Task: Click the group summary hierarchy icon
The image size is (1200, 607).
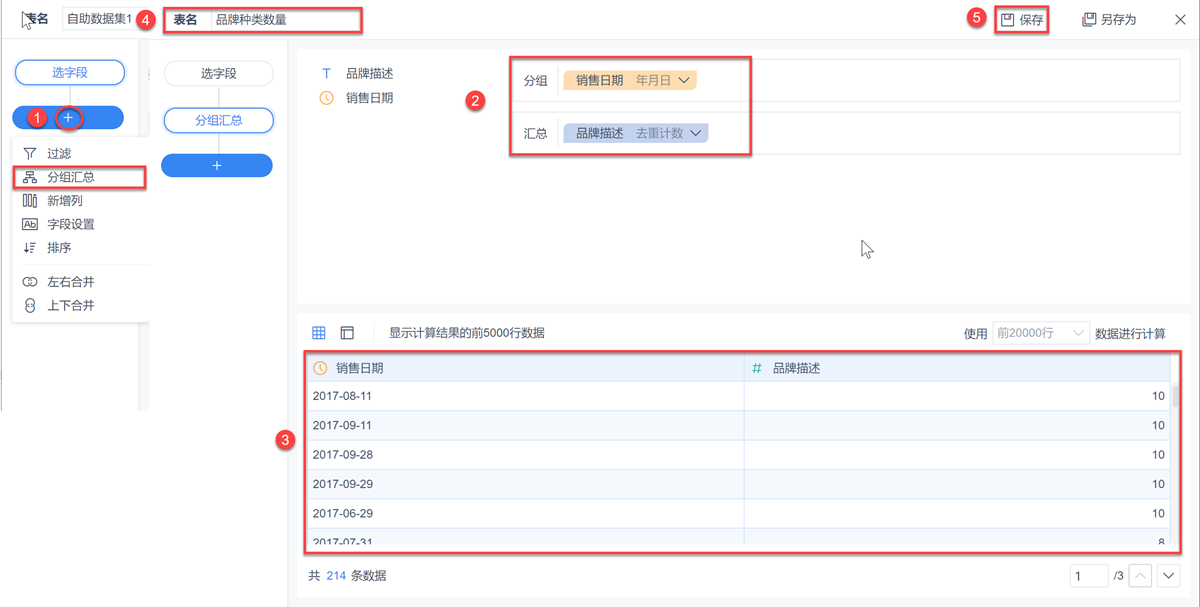Action: (x=30, y=177)
